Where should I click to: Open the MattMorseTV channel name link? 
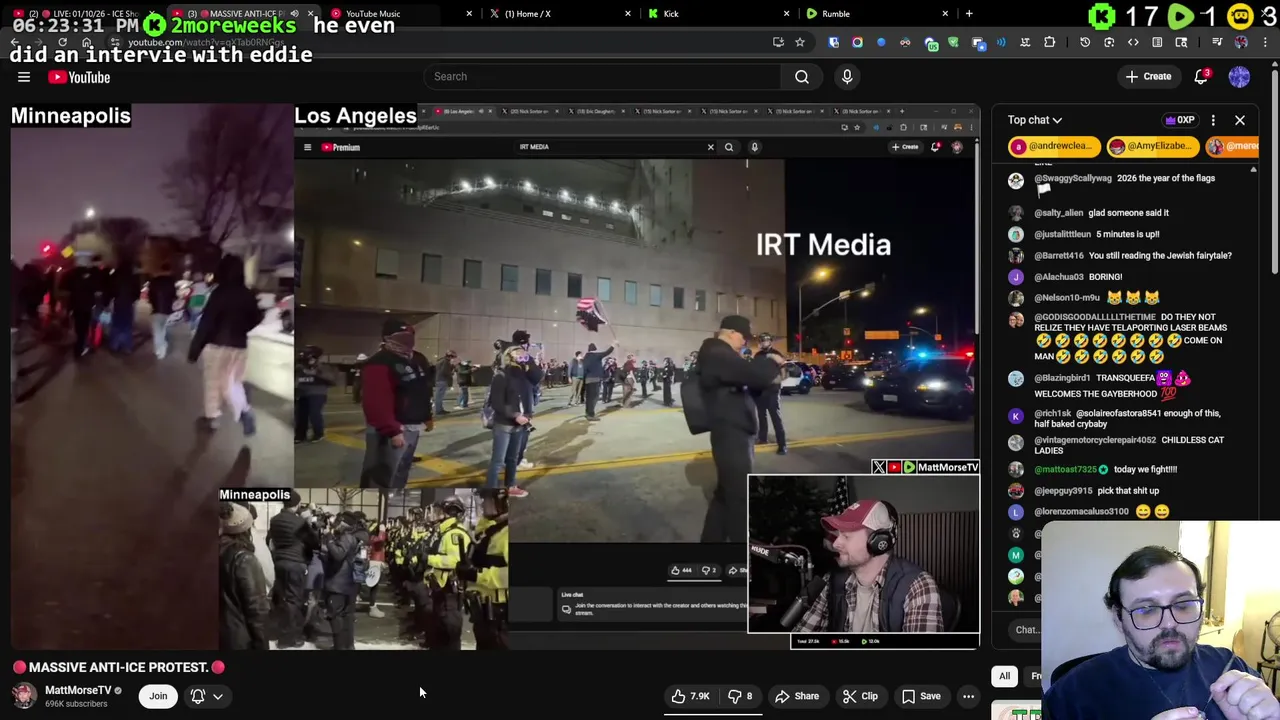pos(78,690)
